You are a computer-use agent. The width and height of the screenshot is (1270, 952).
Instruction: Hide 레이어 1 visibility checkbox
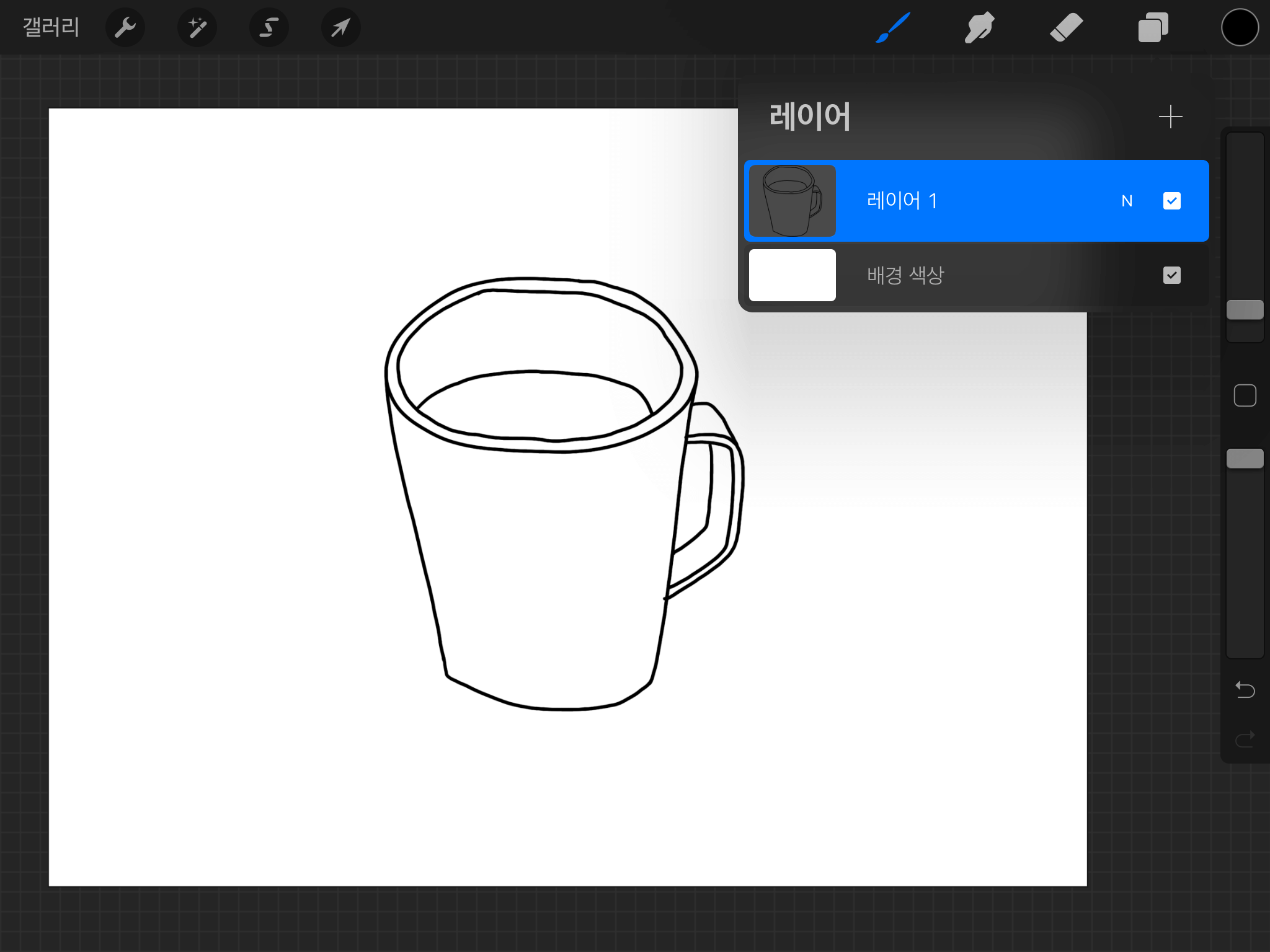(x=1171, y=201)
